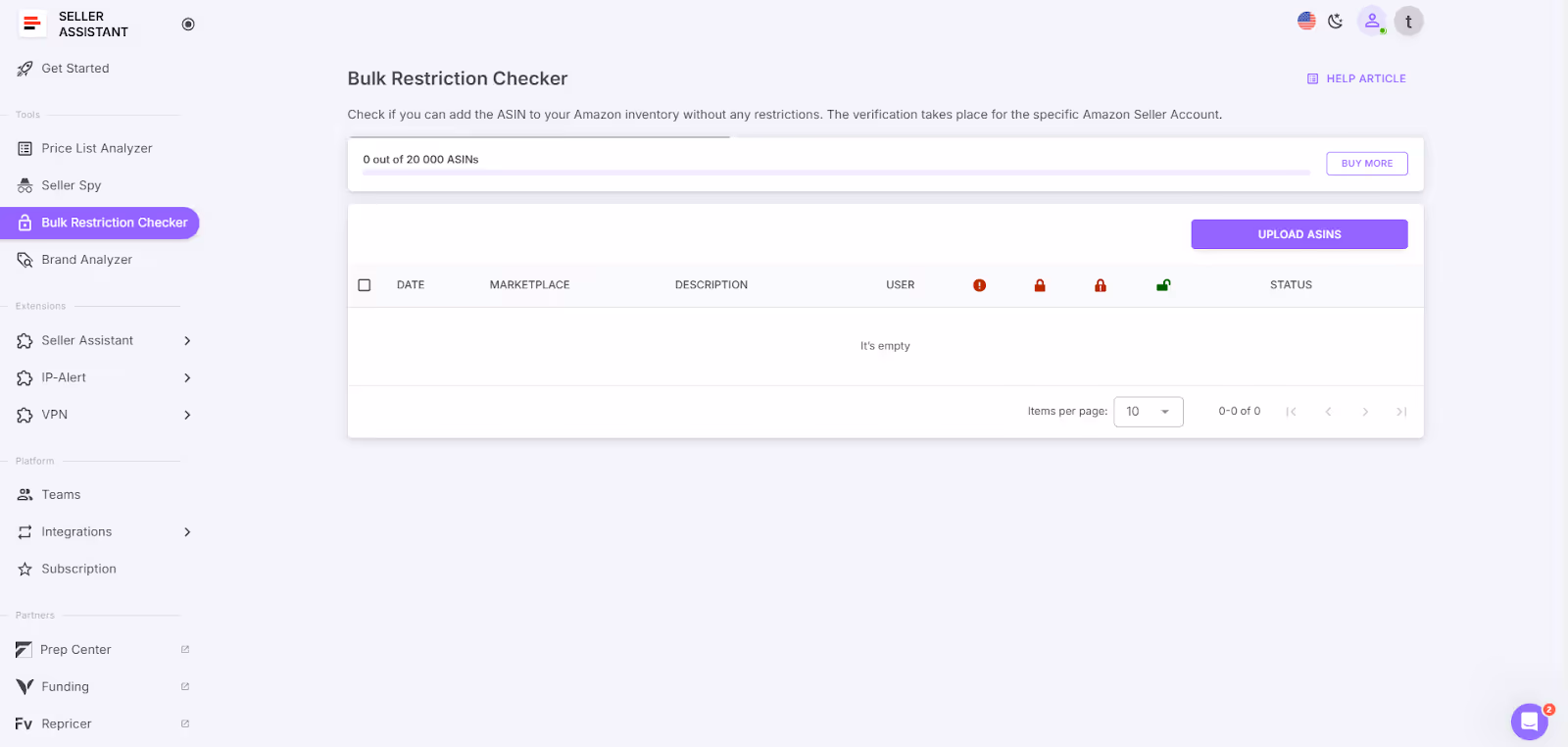Click the red lock with keyhole column icon
Image resolution: width=1568 pixels, height=747 pixels.
[x=1101, y=285]
